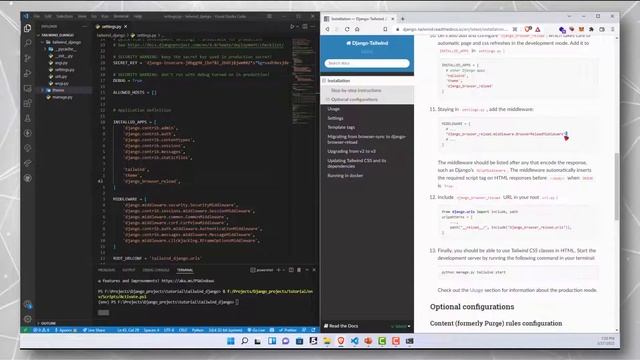Open the Help menu in VS Code

point(138,16)
